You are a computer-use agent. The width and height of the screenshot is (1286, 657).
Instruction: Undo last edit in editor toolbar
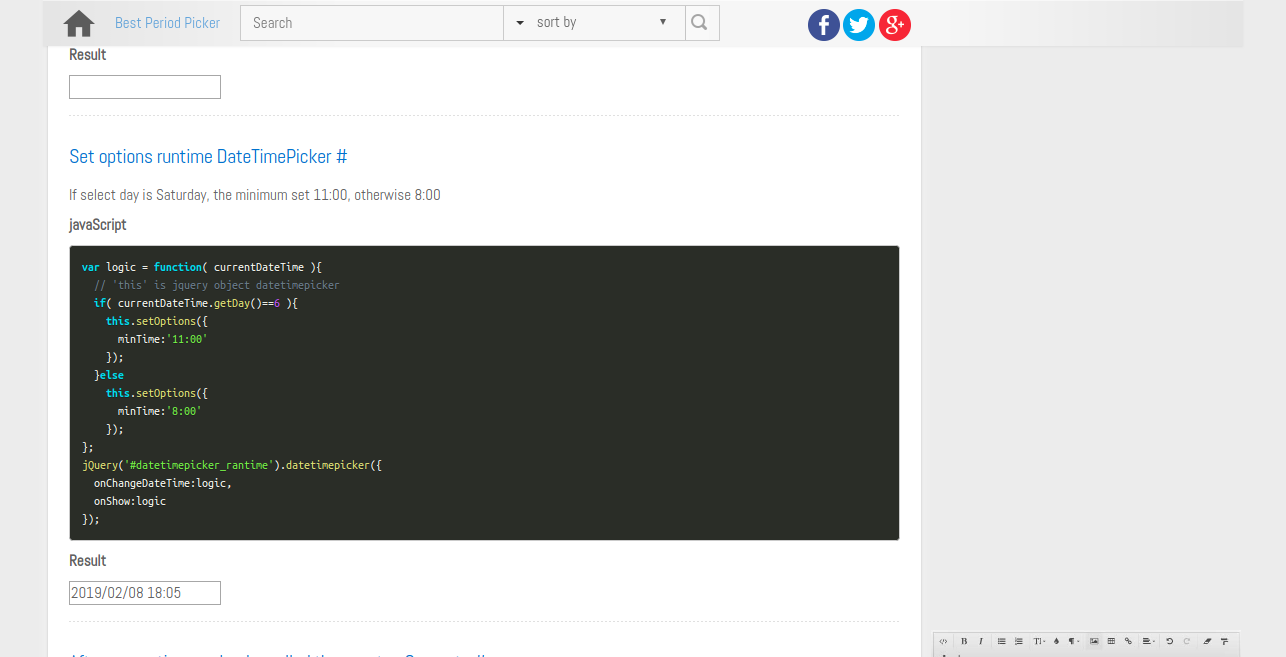tap(1169, 641)
